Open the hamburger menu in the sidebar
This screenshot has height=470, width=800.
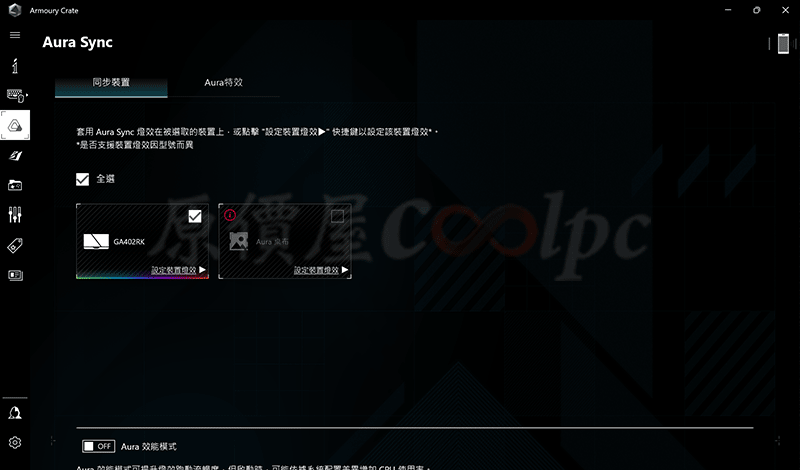tap(15, 35)
